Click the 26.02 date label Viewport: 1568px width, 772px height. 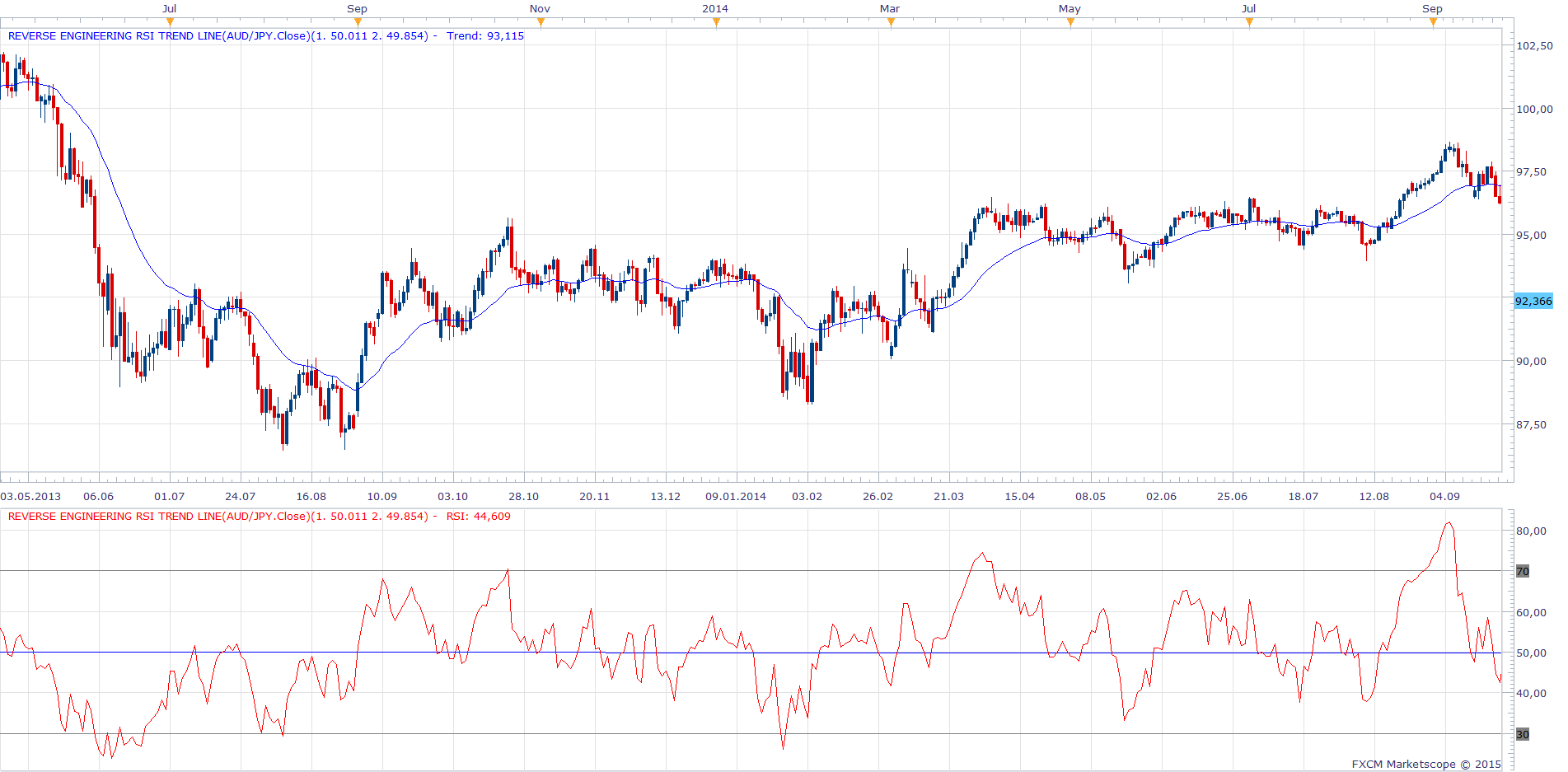tap(878, 496)
